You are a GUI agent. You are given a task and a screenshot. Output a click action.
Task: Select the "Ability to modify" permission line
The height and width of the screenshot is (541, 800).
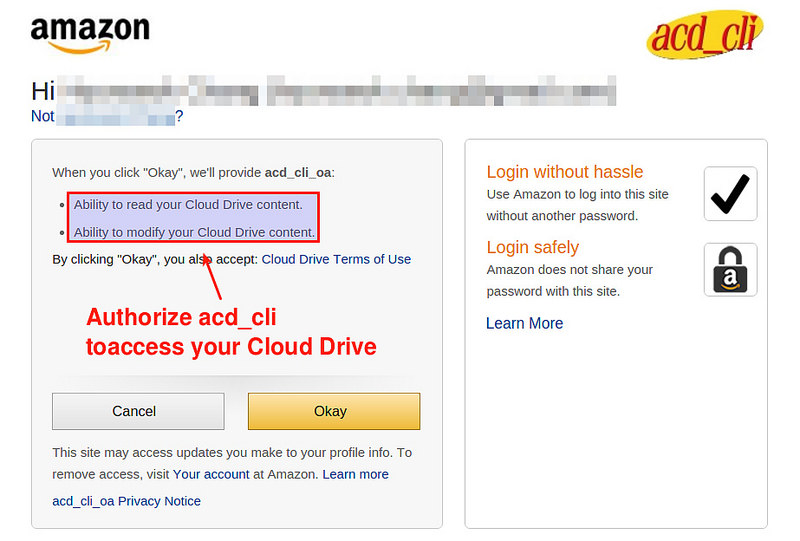pyautogui.click(x=194, y=232)
